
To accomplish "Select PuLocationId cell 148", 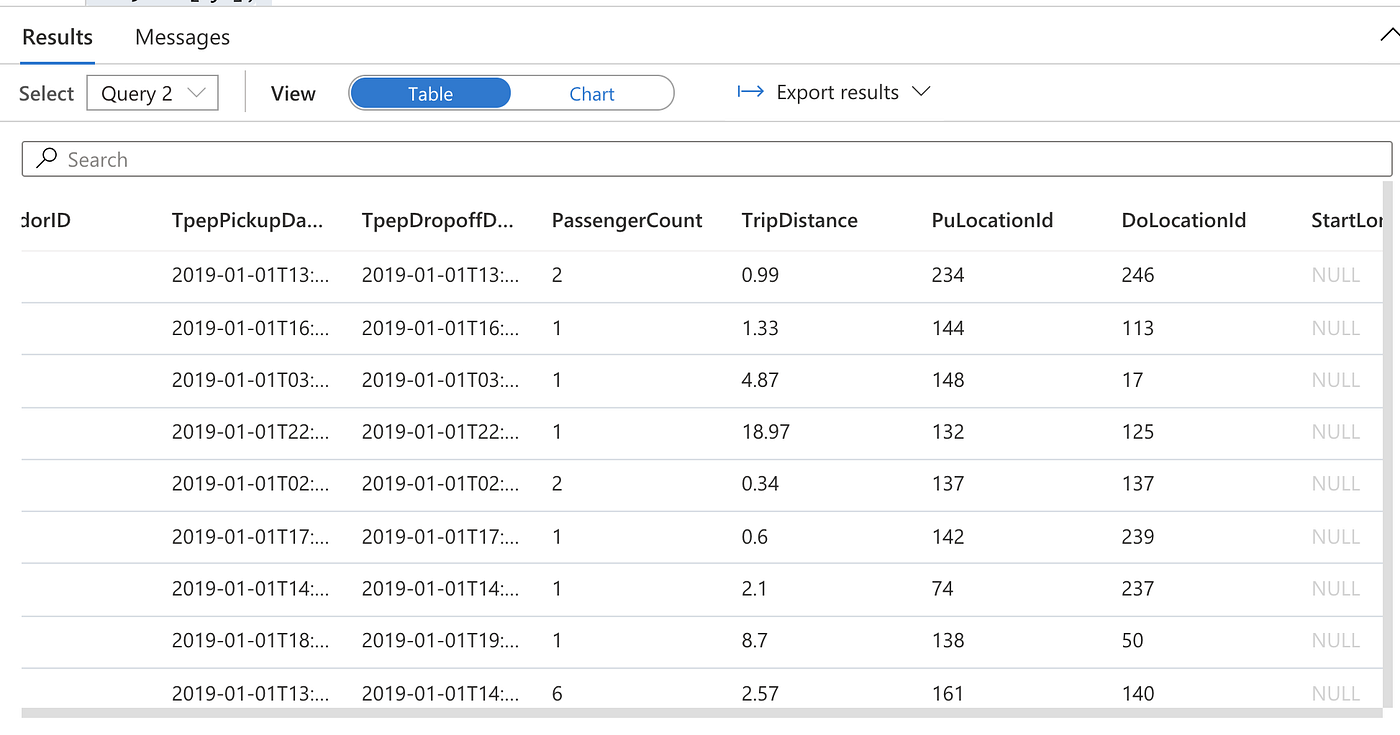I will pos(948,380).
